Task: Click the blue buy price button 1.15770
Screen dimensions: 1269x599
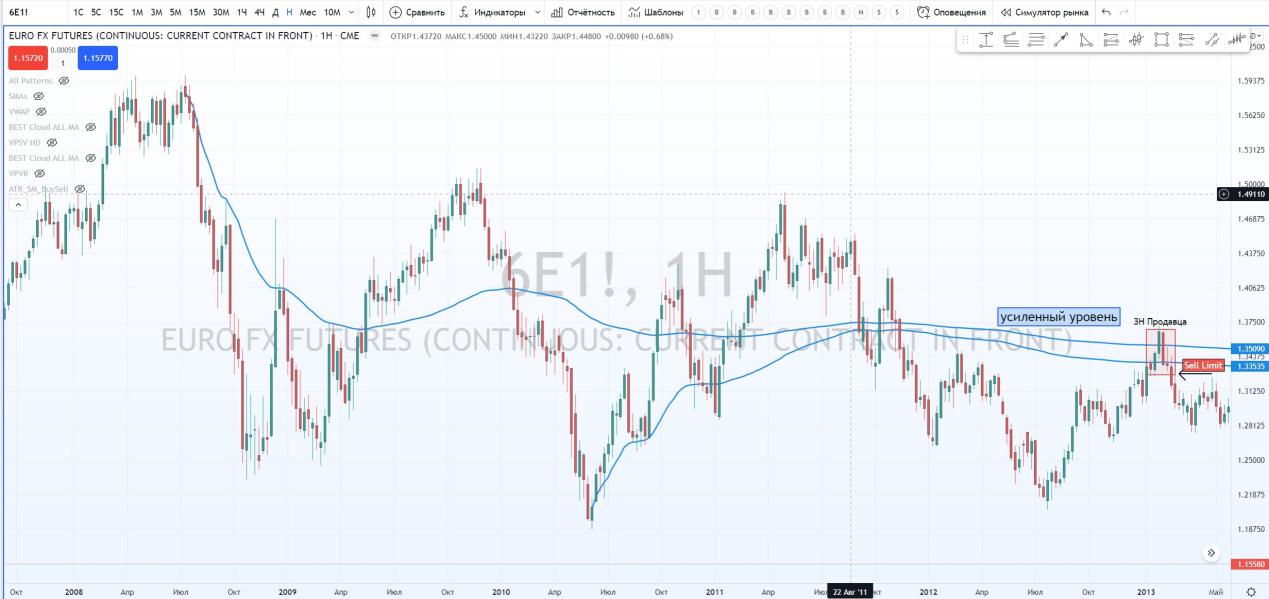Action: pyautogui.click(x=98, y=58)
